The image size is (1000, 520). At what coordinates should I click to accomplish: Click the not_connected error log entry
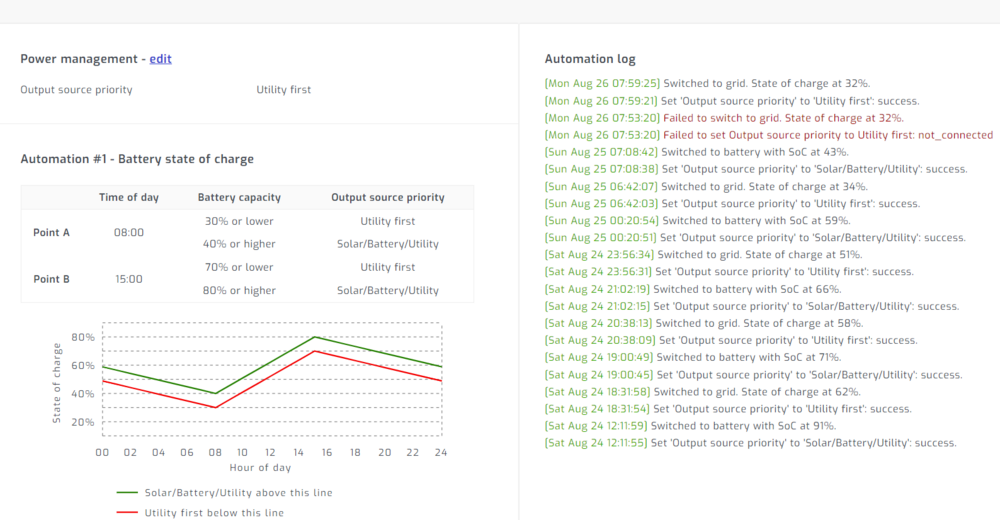click(x=768, y=135)
